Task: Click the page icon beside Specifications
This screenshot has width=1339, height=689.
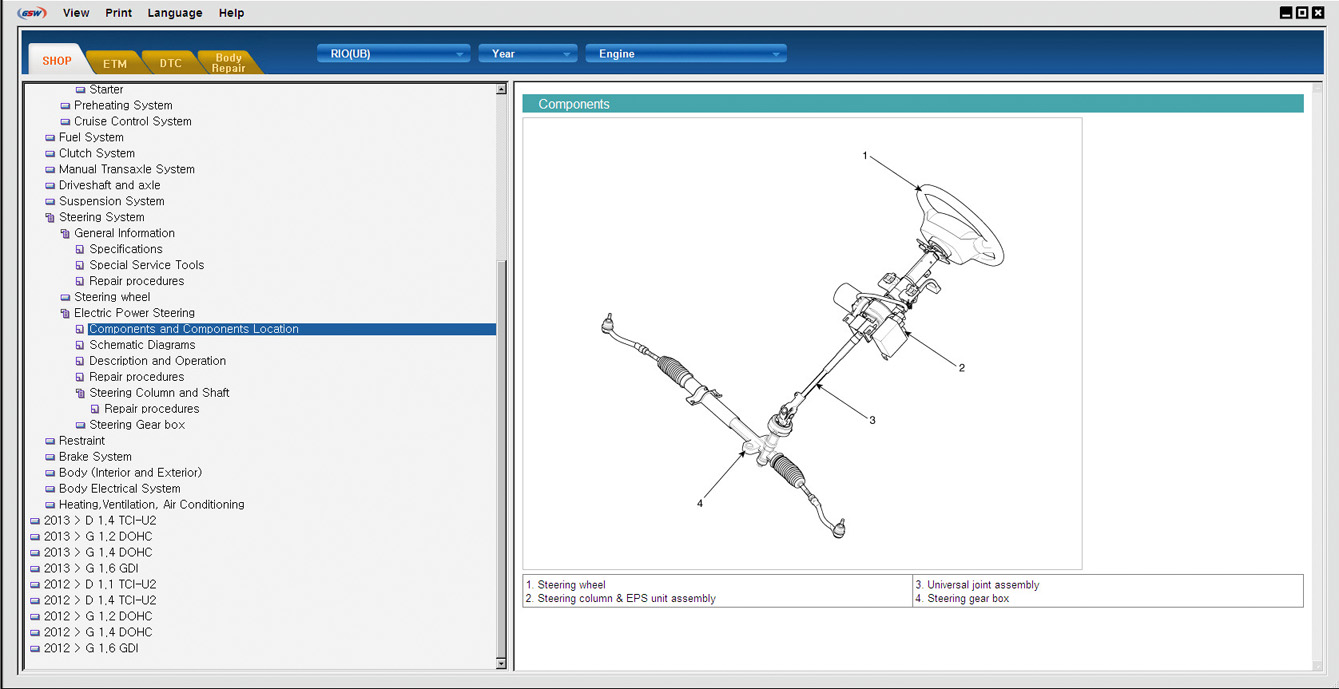Action: (x=80, y=249)
